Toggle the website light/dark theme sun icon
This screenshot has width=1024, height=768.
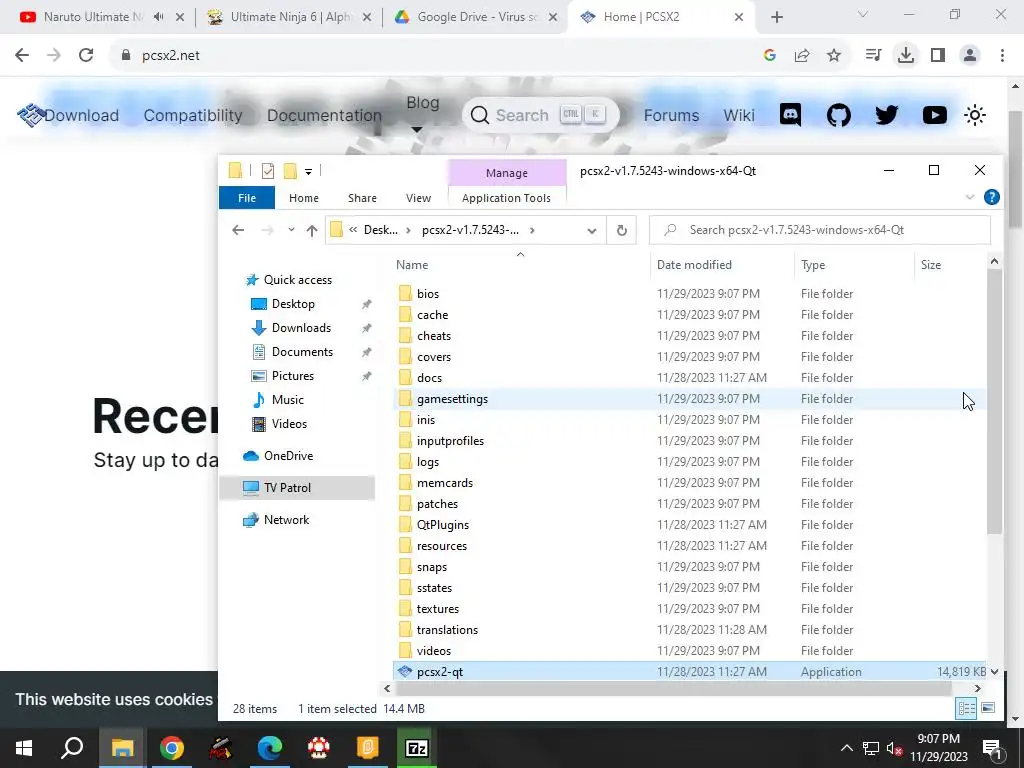975,115
